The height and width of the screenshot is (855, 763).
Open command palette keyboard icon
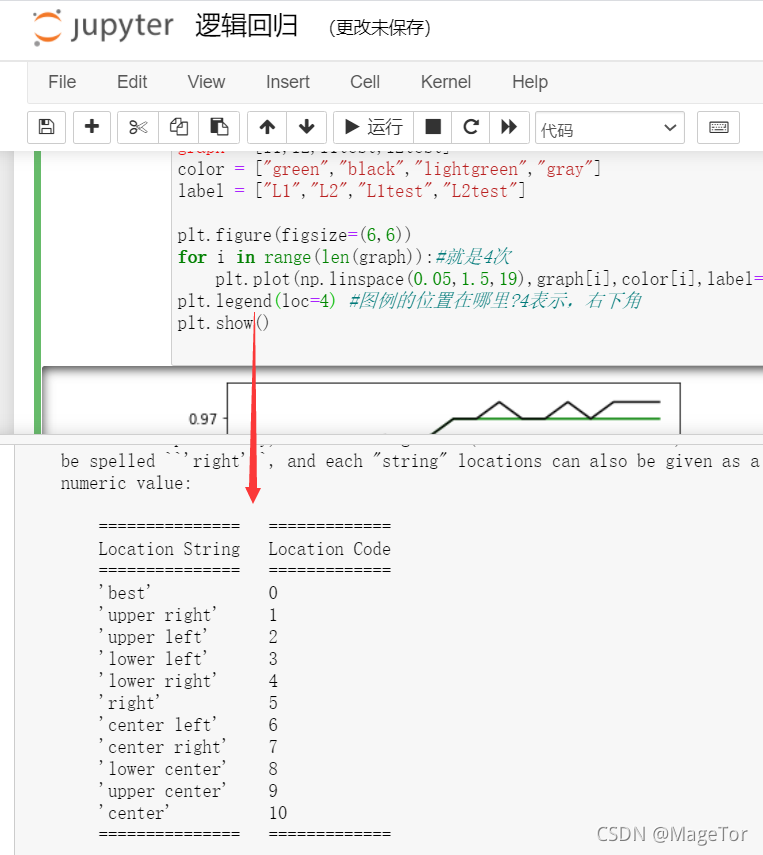pyautogui.click(x=718, y=127)
